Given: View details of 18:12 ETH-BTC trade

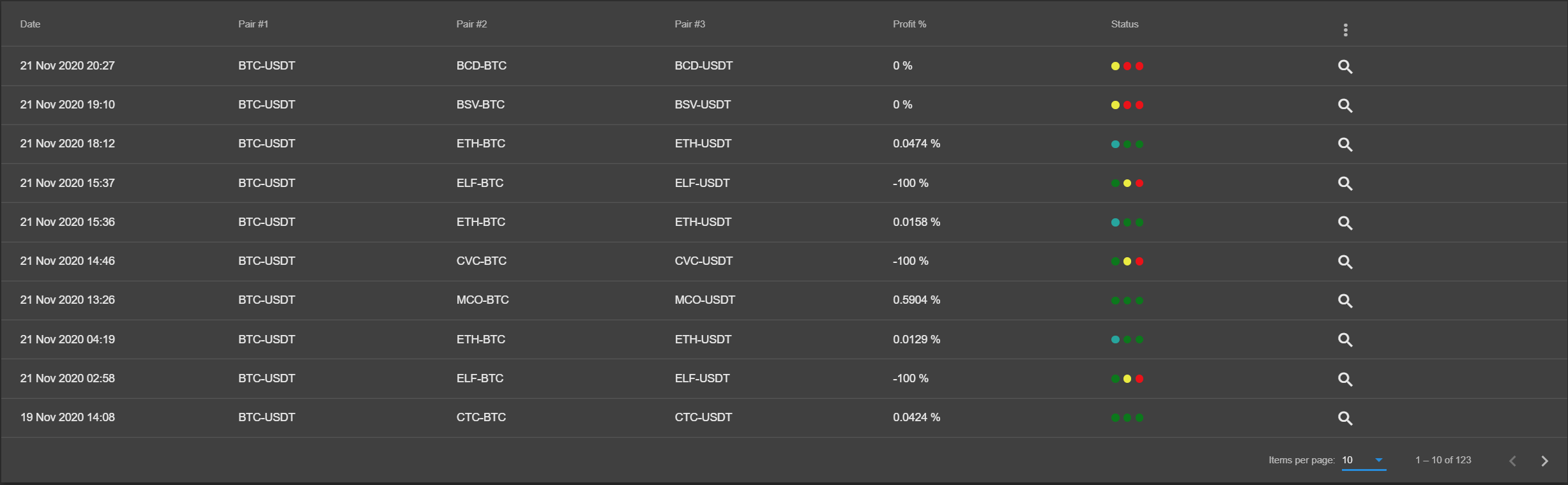Looking at the screenshot, I should coord(1345,144).
